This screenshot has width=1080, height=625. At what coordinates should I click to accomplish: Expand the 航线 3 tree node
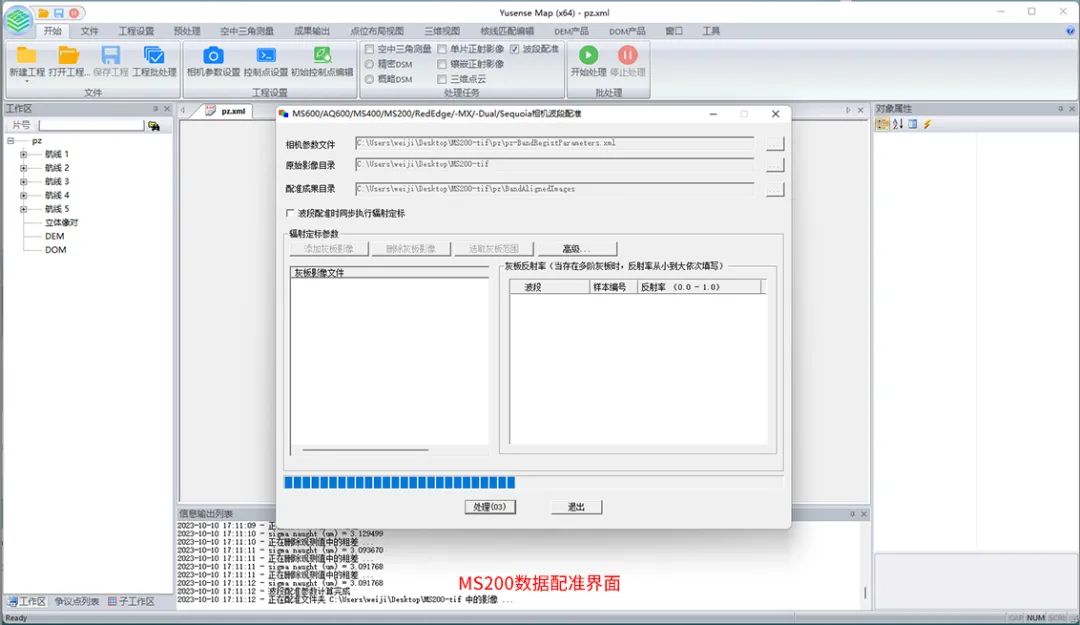click(23, 182)
